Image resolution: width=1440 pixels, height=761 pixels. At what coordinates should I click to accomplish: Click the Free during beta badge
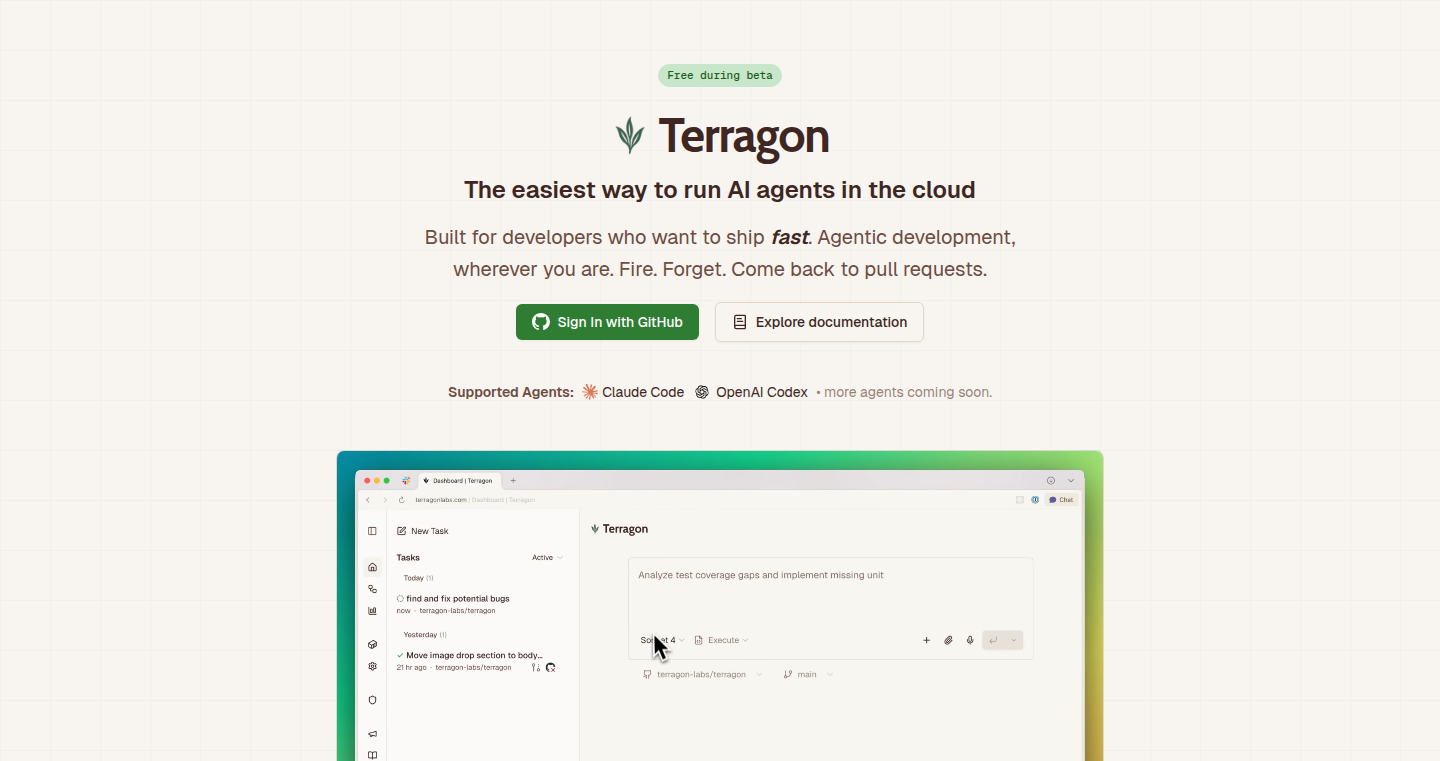pyautogui.click(x=720, y=75)
